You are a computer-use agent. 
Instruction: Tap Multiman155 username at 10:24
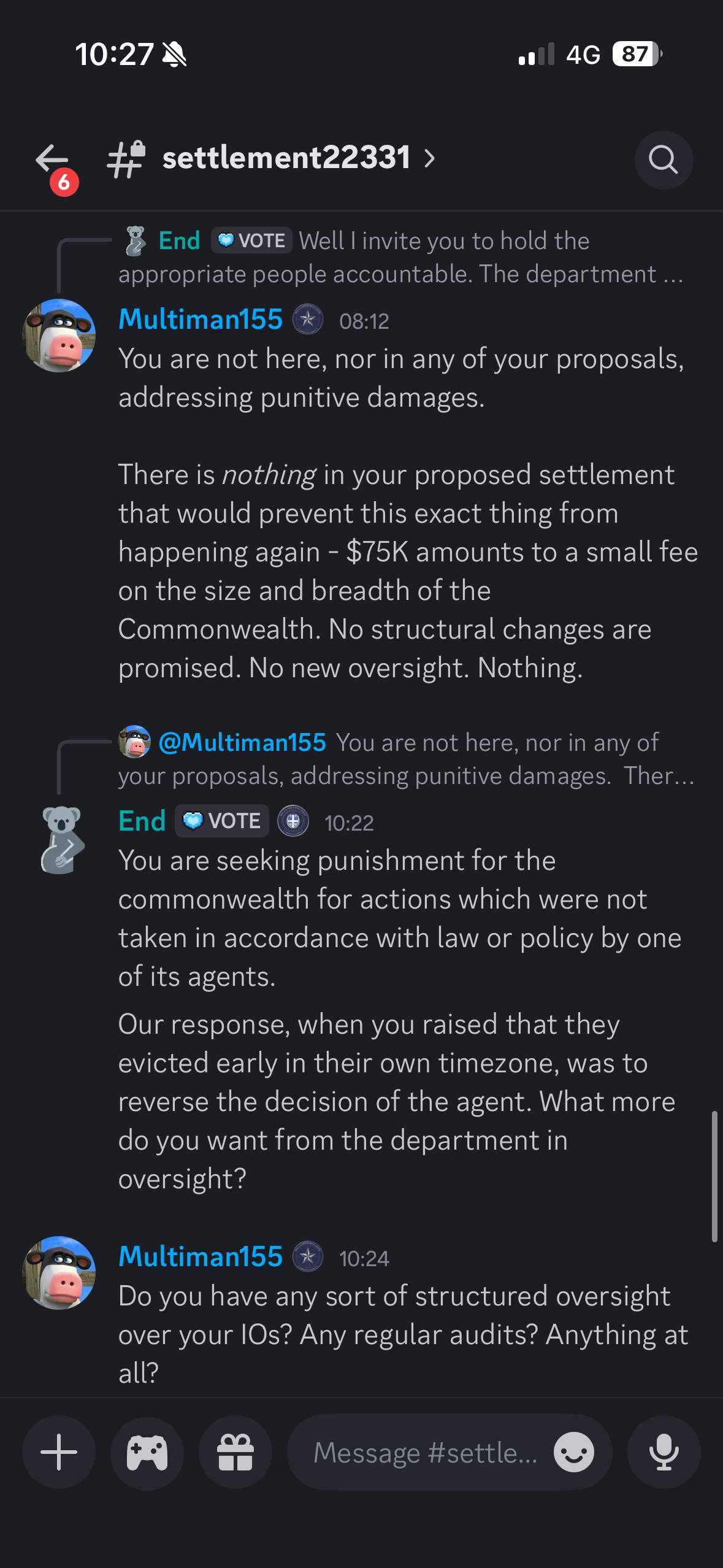click(x=201, y=1256)
